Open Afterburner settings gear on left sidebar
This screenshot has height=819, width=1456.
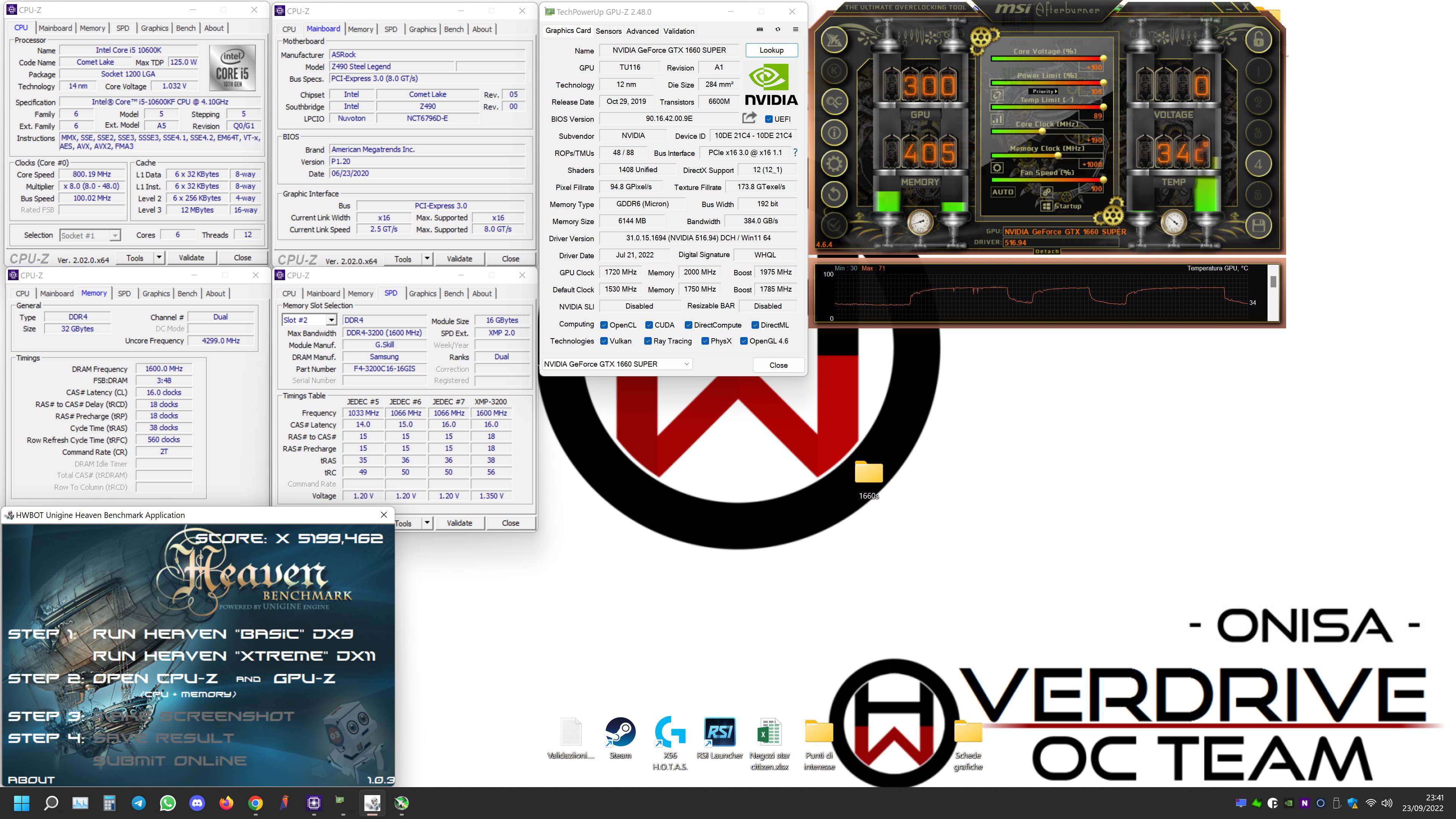[834, 165]
